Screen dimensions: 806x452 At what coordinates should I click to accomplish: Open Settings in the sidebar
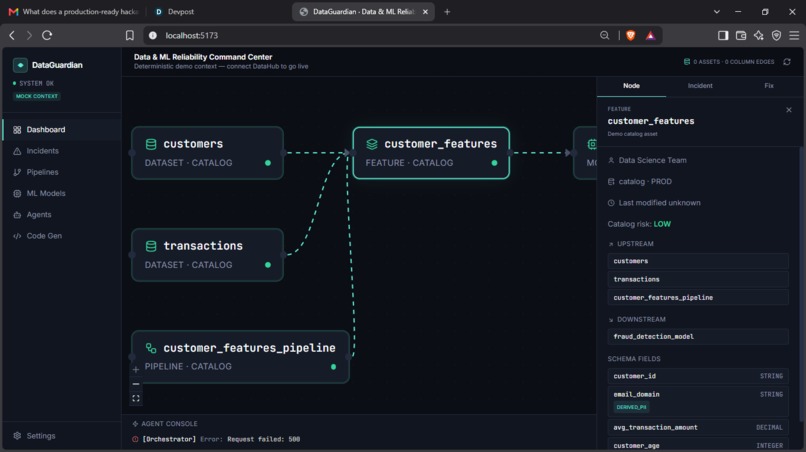pos(62,436)
